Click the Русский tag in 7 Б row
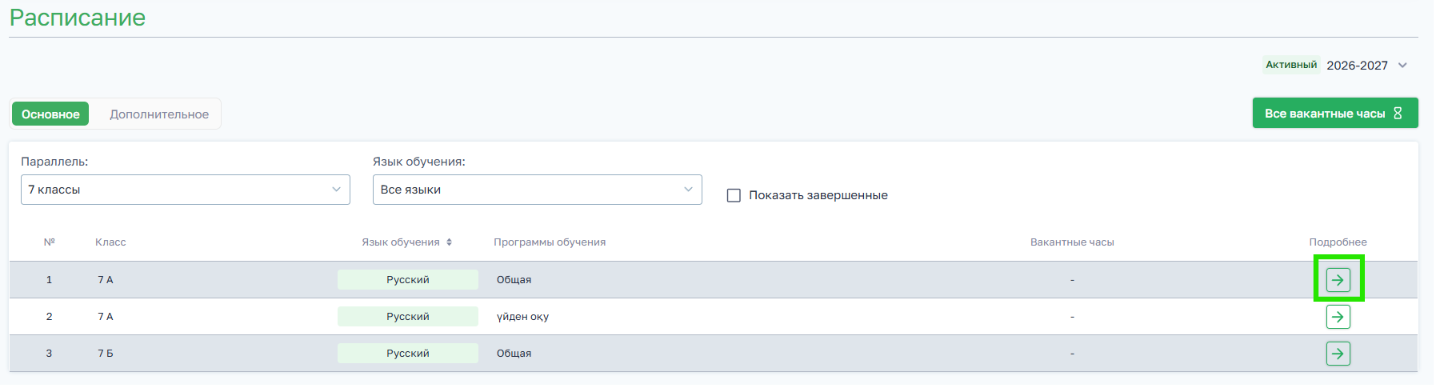 (x=408, y=353)
